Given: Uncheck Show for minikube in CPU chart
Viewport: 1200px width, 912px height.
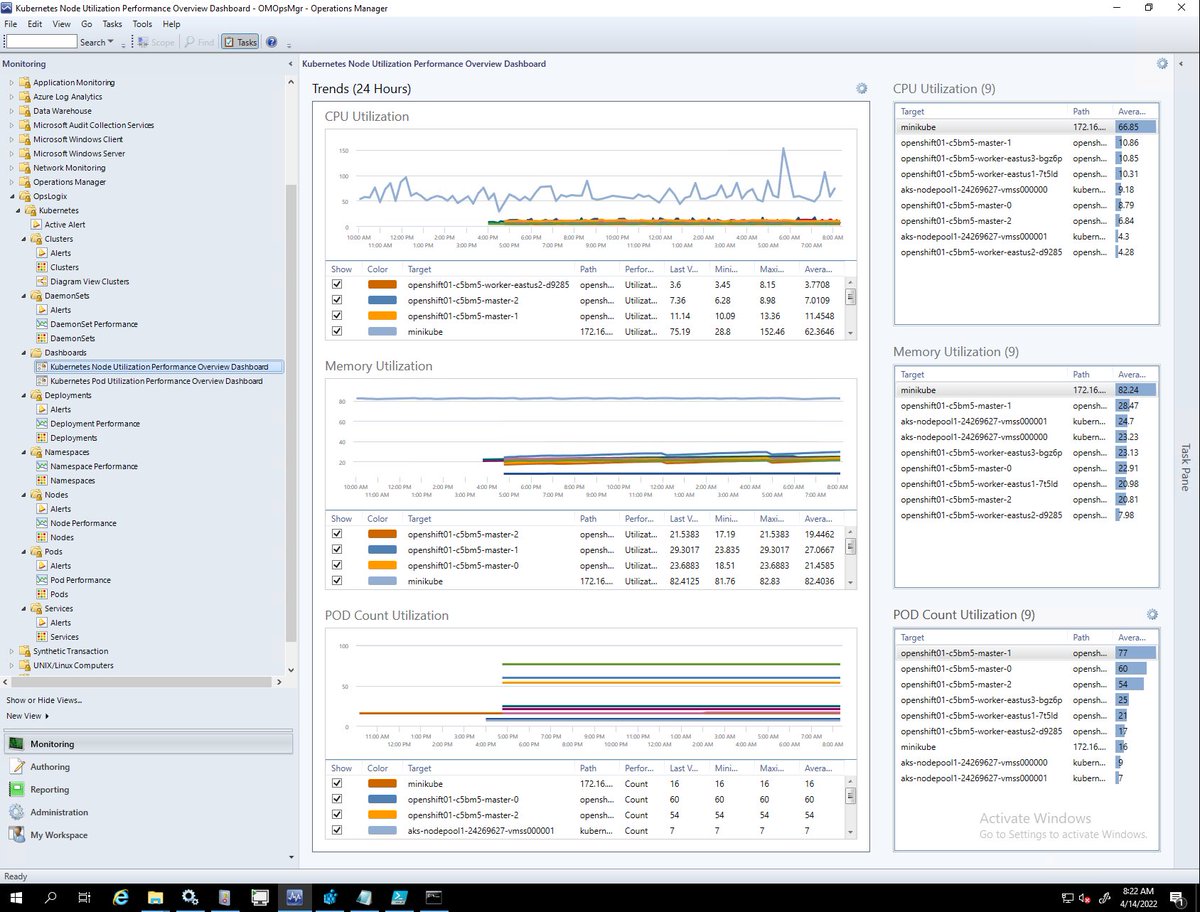Looking at the screenshot, I should click(337, 331).
